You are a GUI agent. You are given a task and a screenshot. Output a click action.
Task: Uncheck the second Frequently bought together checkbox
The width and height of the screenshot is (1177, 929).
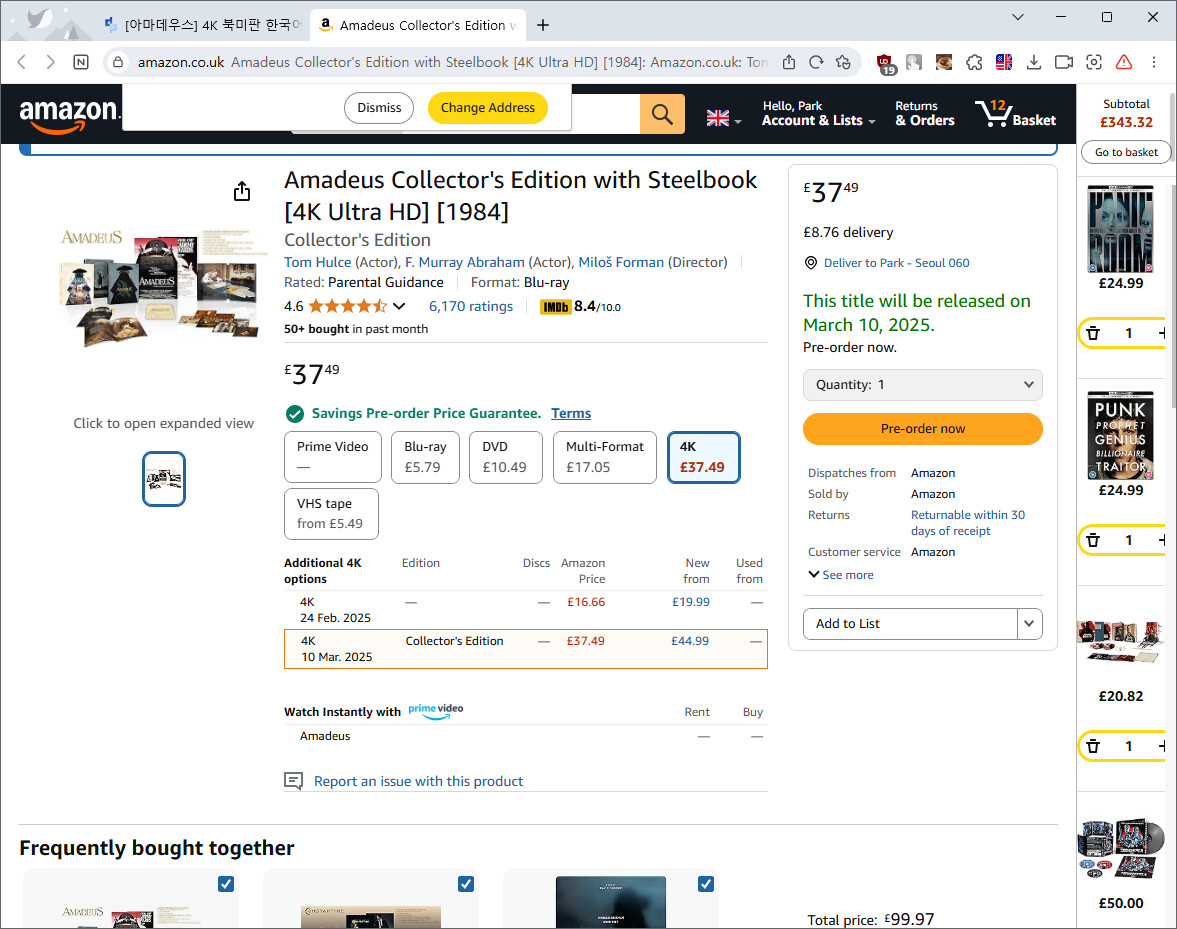466,884
